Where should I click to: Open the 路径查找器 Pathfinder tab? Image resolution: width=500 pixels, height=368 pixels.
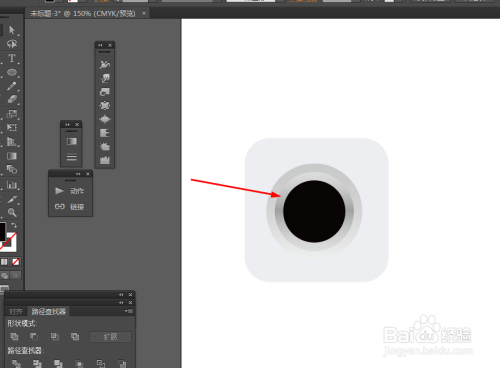click(x=49, y=311)
